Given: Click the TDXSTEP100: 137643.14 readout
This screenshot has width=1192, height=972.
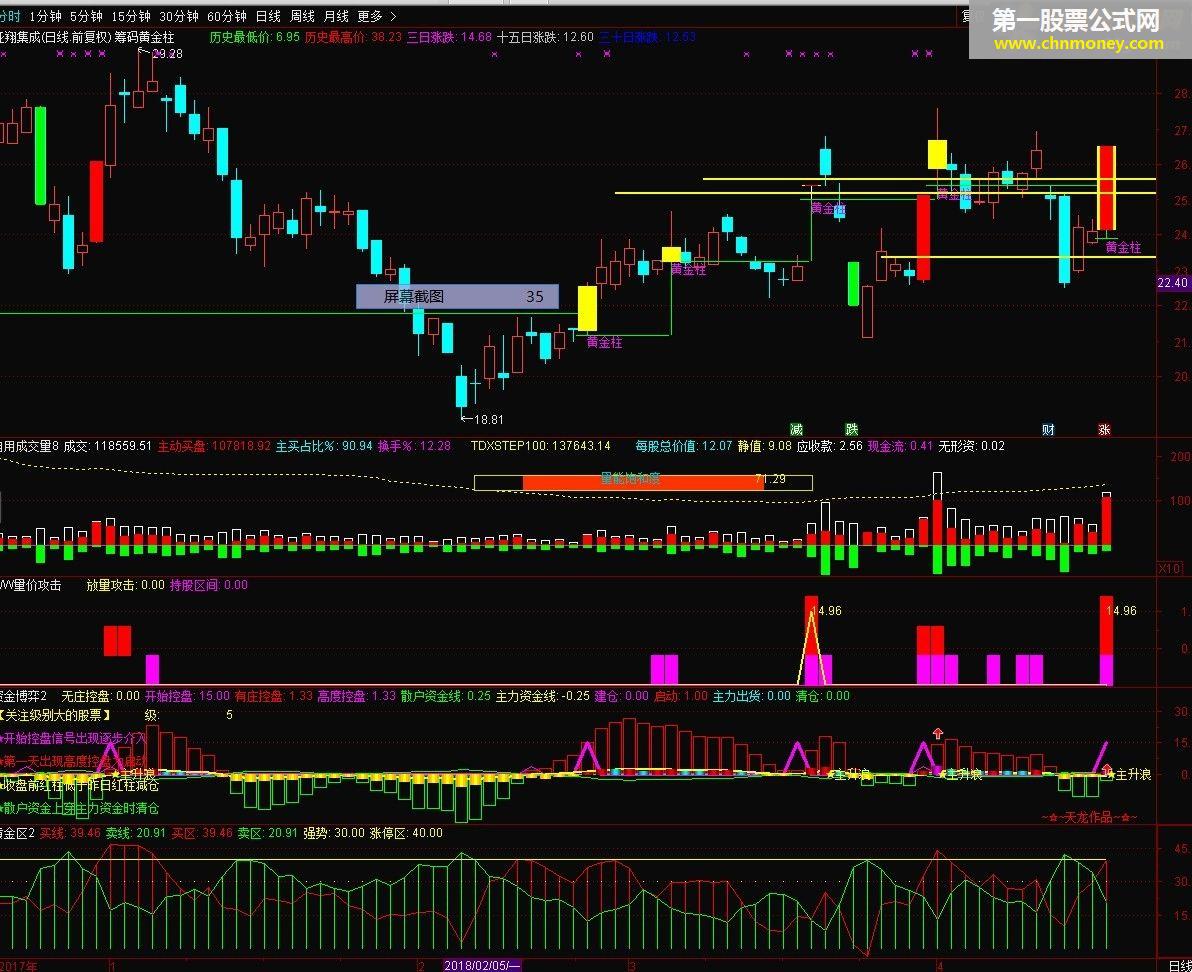Looking at the screenshot, I should tap(541, 446).
